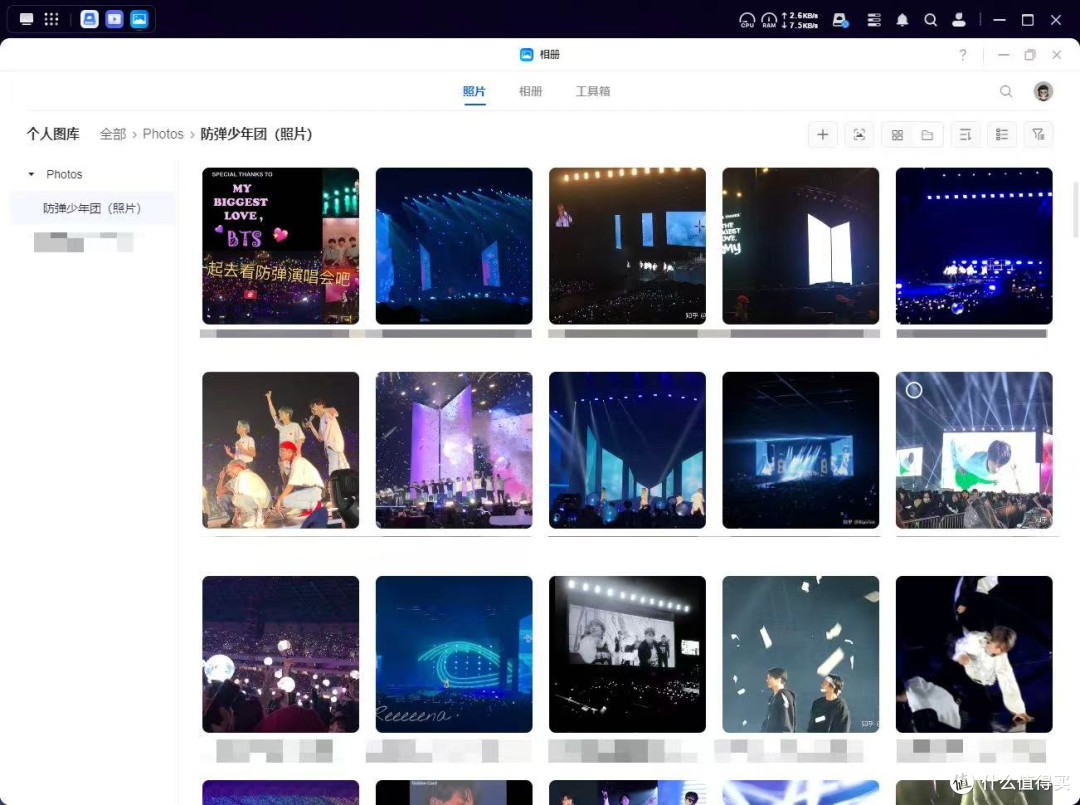Open the app launcher grid

coord(51,19)
